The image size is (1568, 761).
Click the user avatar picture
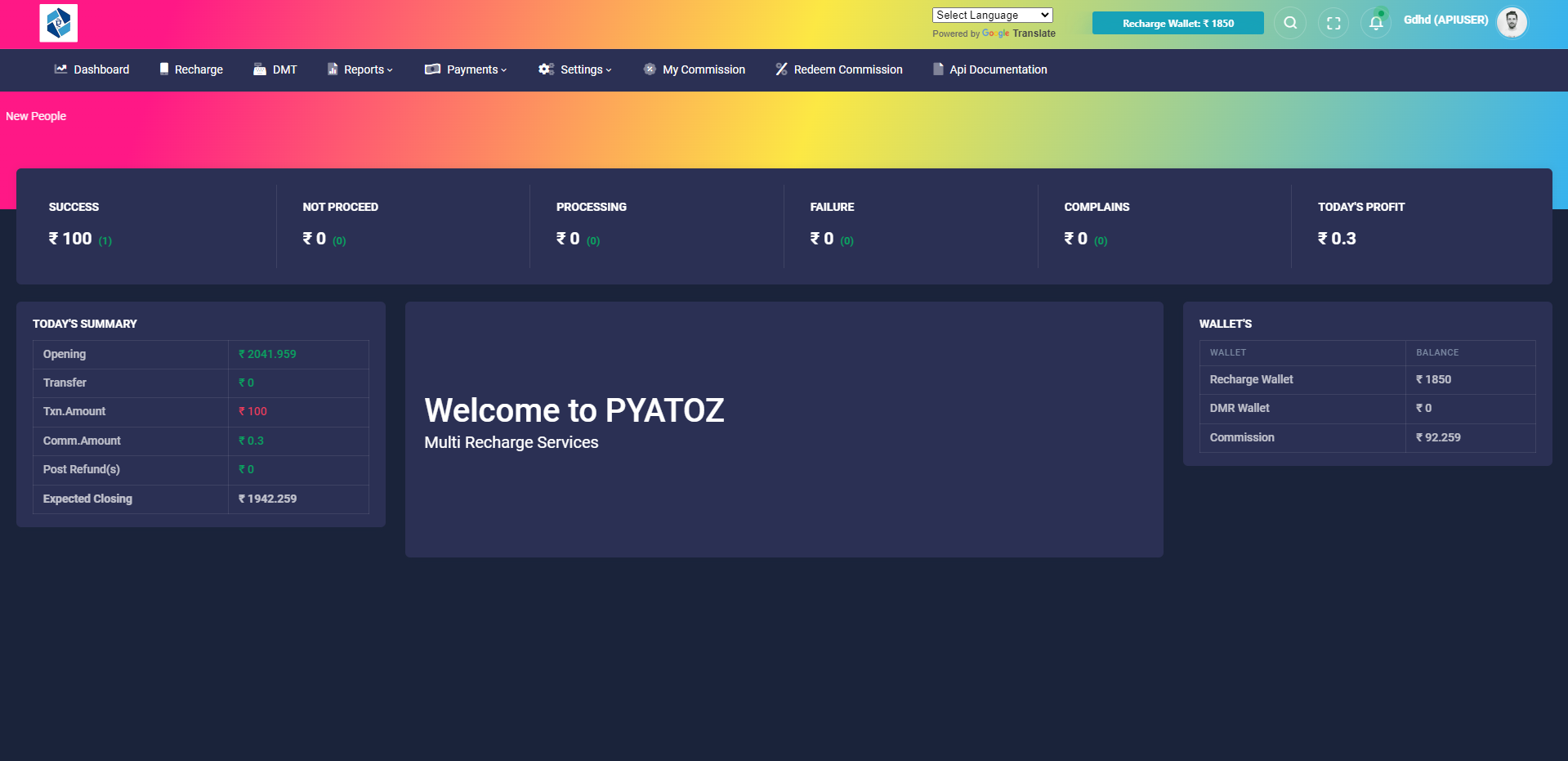[x=1512, y=22]
